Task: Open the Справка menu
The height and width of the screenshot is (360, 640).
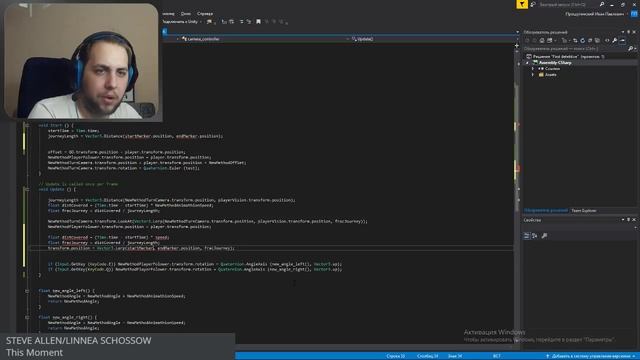Action: pyautogui.click(x=205, y=13)
